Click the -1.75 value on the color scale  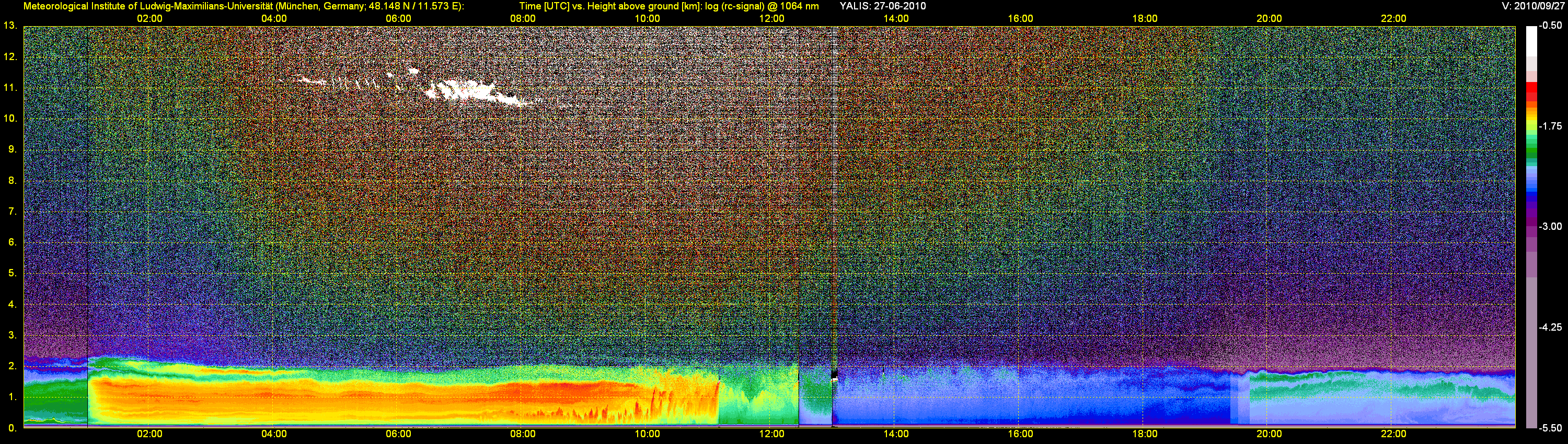1551,126
